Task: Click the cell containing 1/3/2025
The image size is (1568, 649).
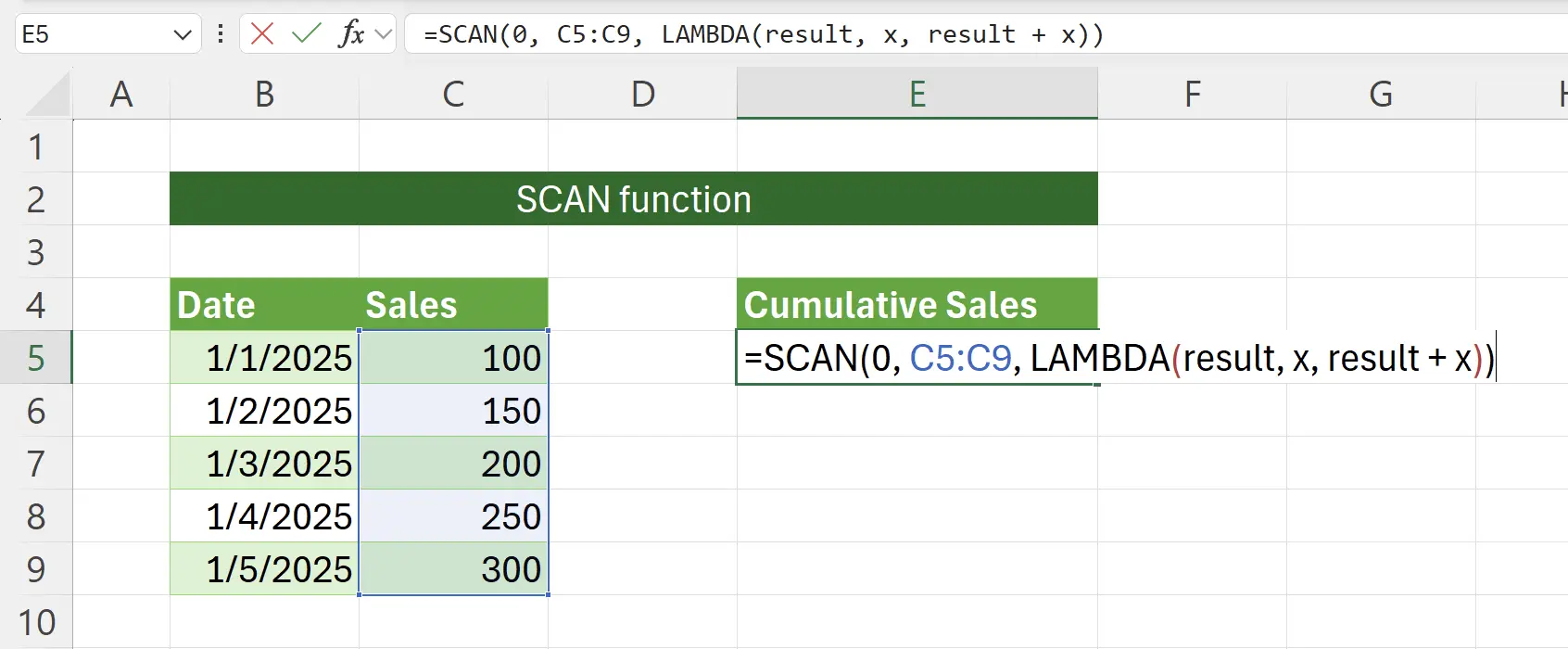Action: [x=264, y=464]
